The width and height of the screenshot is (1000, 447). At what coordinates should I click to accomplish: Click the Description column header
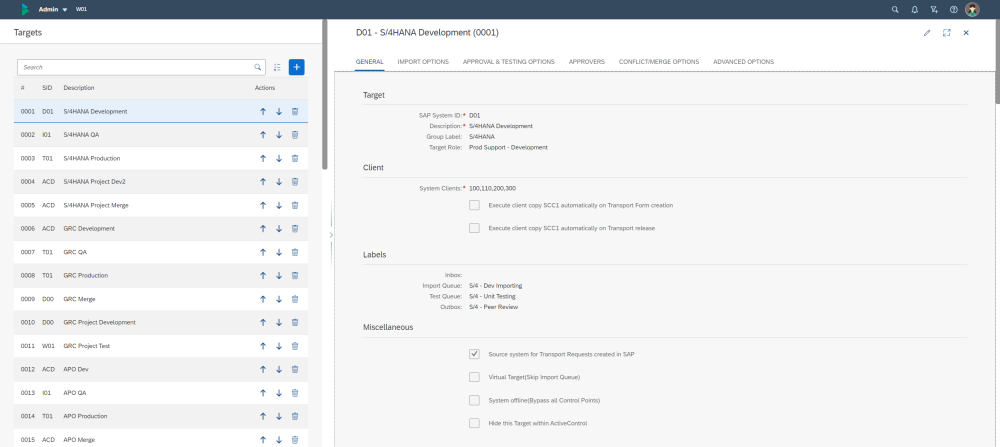79,87
